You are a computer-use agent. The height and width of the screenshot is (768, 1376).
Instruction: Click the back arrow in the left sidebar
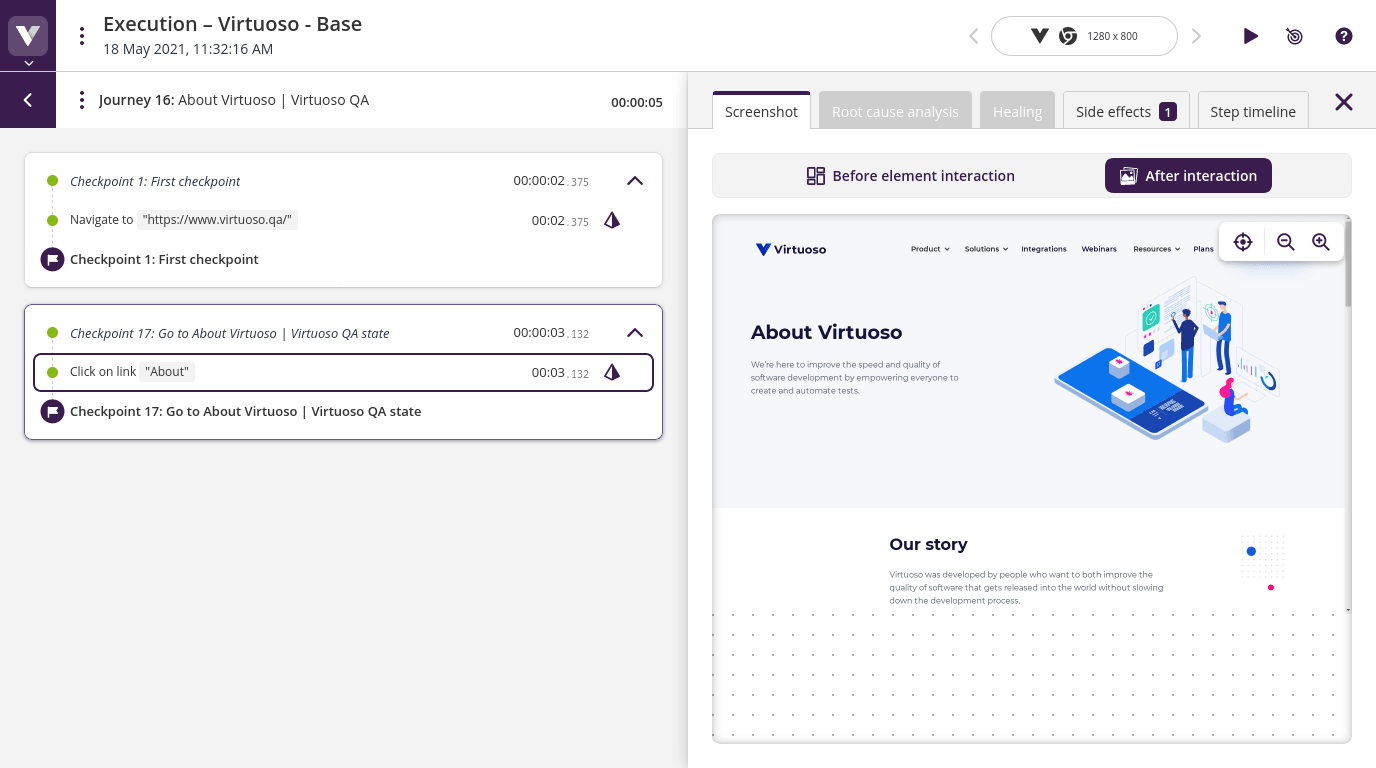click(x=27, y=99)
